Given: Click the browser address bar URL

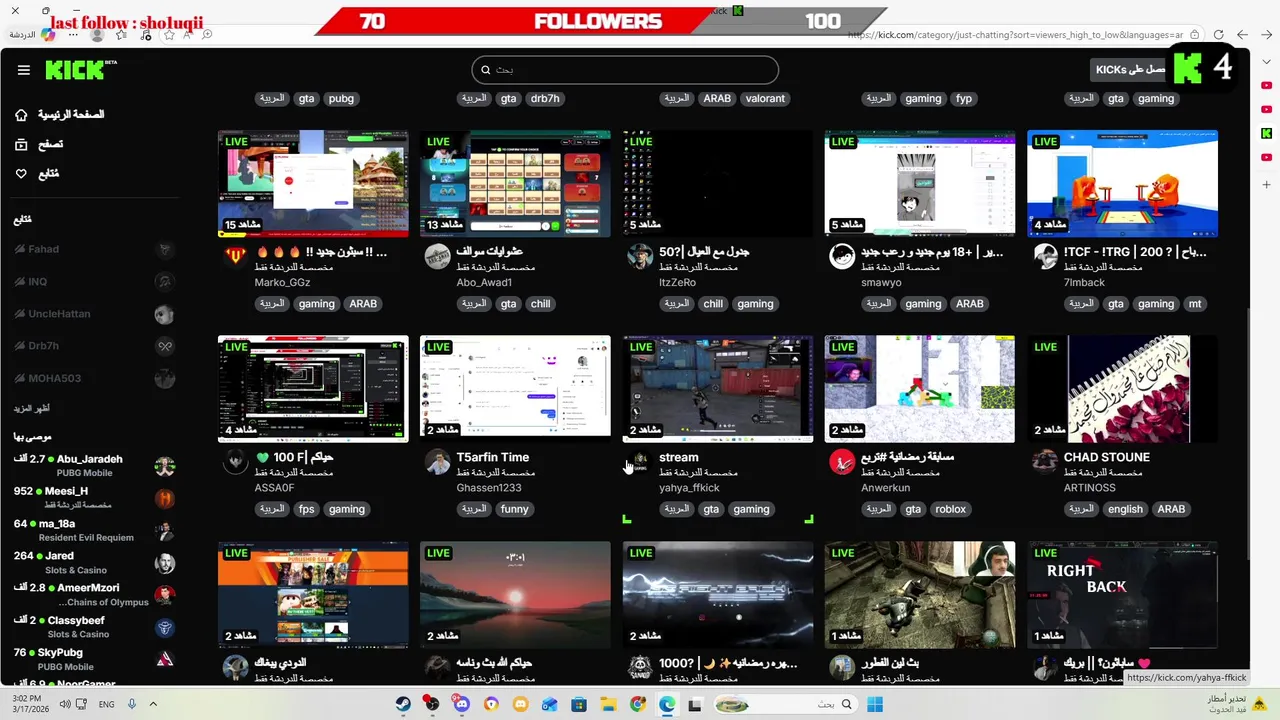Looking at the screenshot, I should tap(1015, 35).
